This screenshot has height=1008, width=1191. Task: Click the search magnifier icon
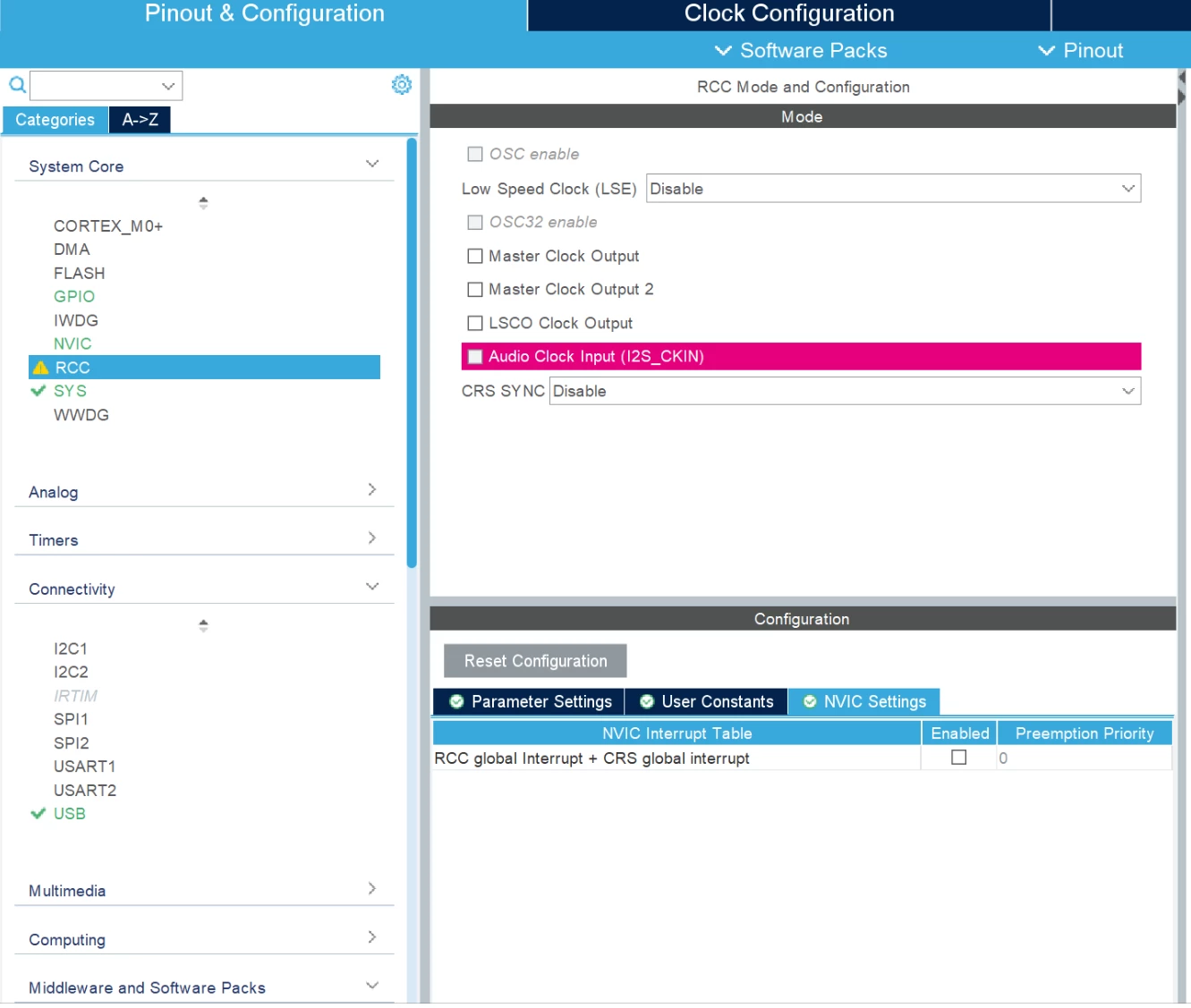17,85
